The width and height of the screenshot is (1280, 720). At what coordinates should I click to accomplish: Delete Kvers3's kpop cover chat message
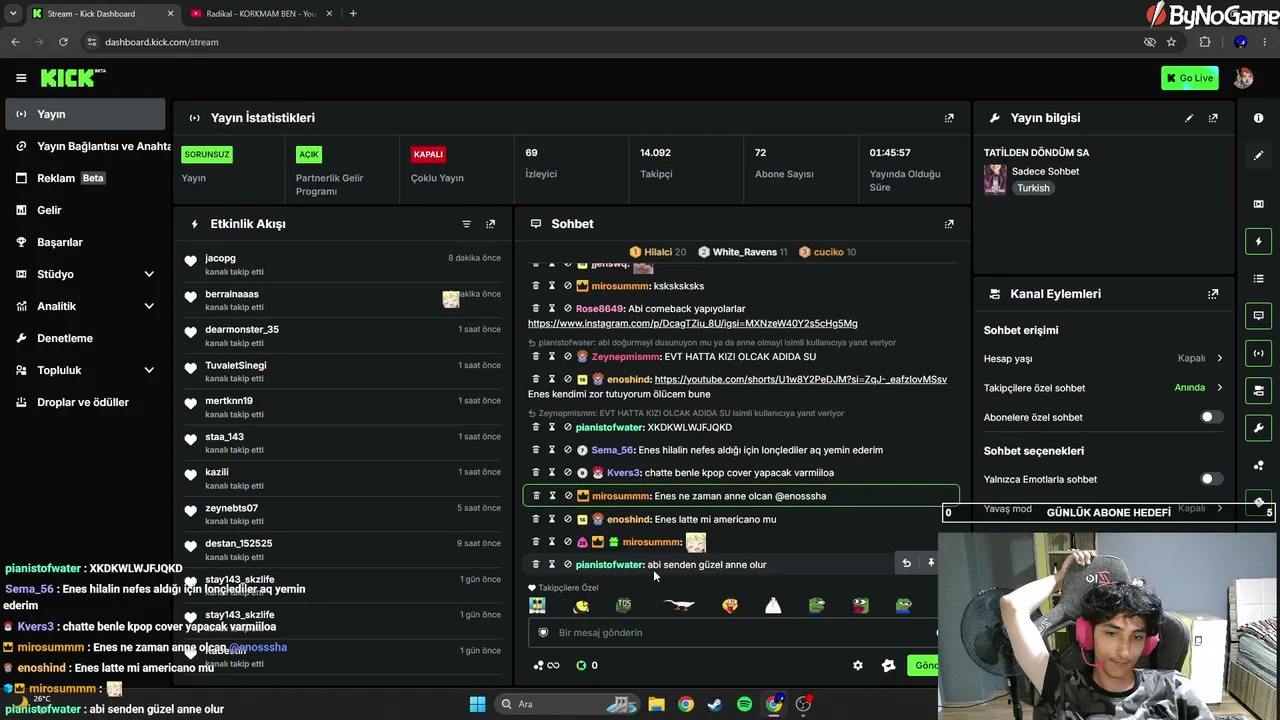536,473
